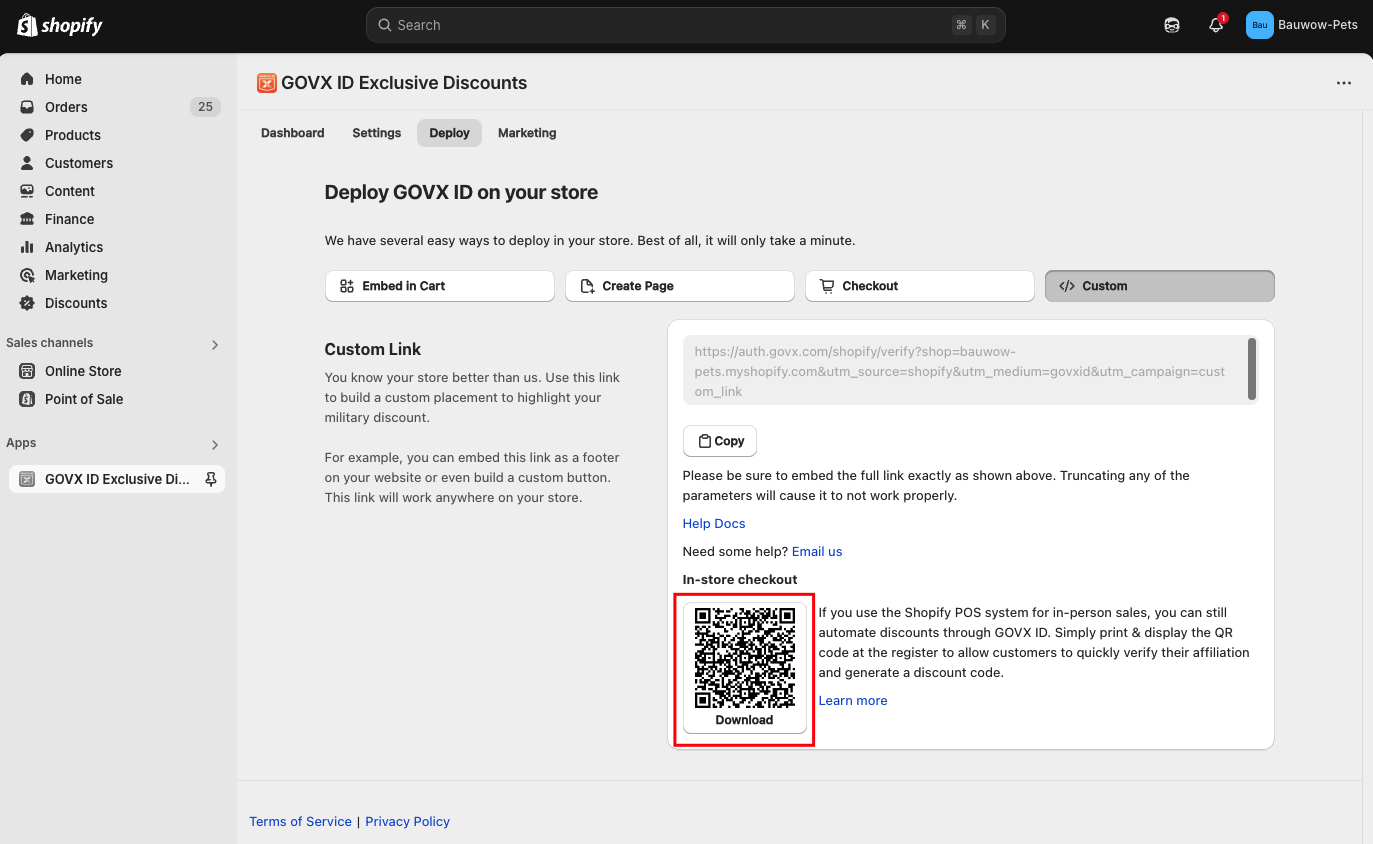Open Point of Sale channel

click(x=84, y=399)
